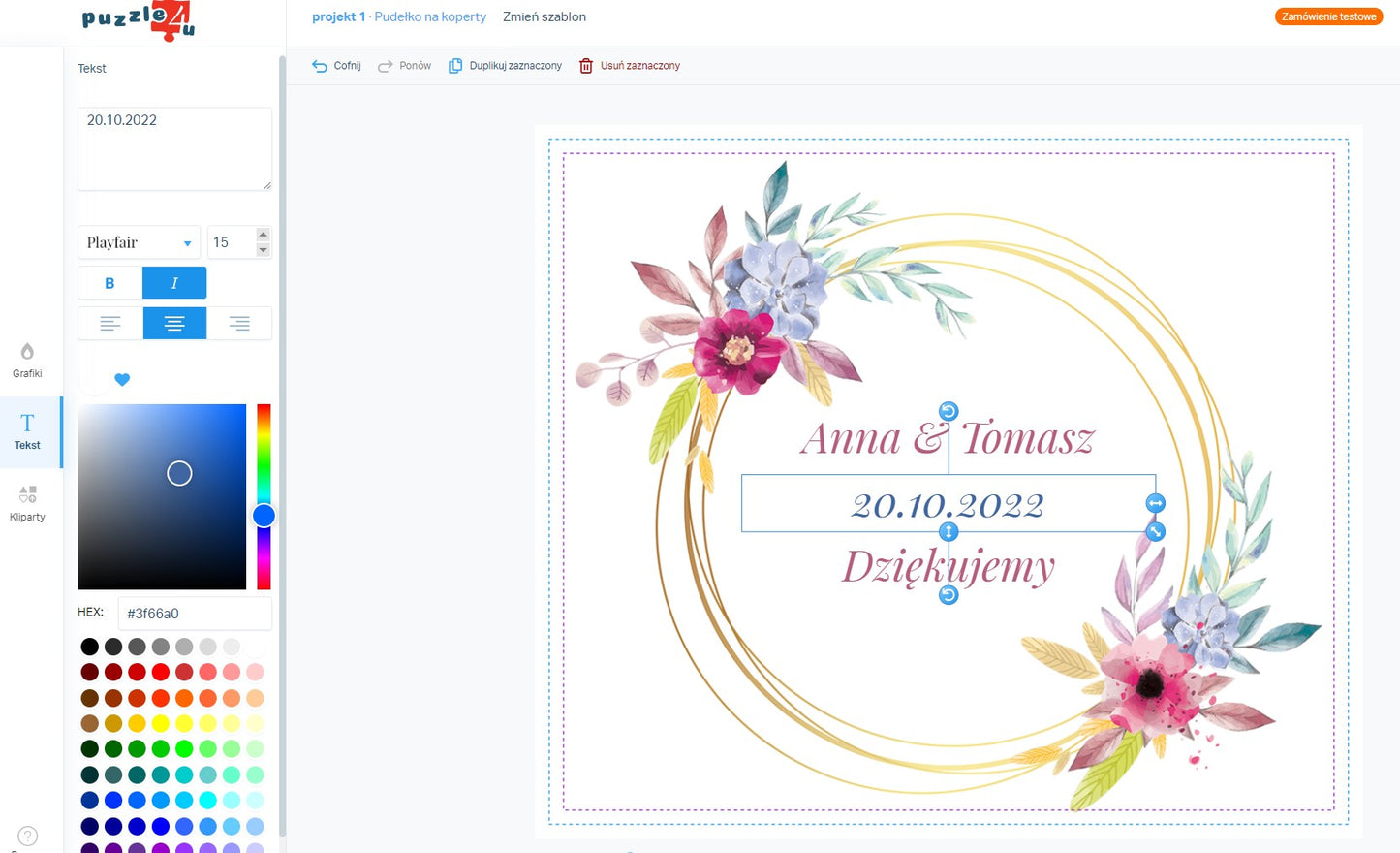
Task: Set text alignment to left
Action: click(x=110, y=324)
